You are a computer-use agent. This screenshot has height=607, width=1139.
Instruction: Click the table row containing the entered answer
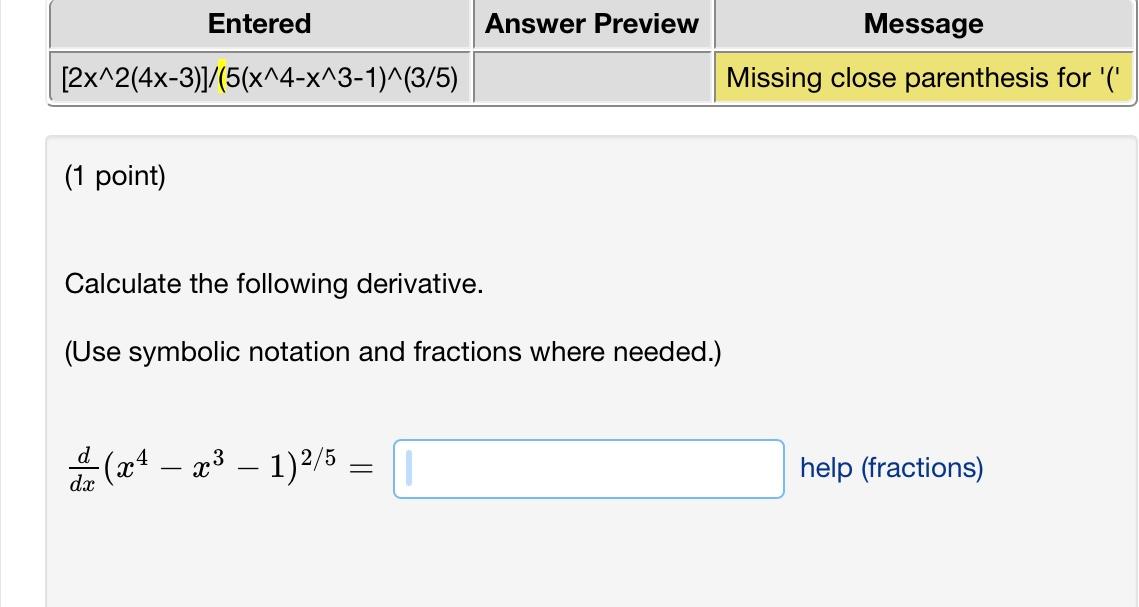pos(400,77)
